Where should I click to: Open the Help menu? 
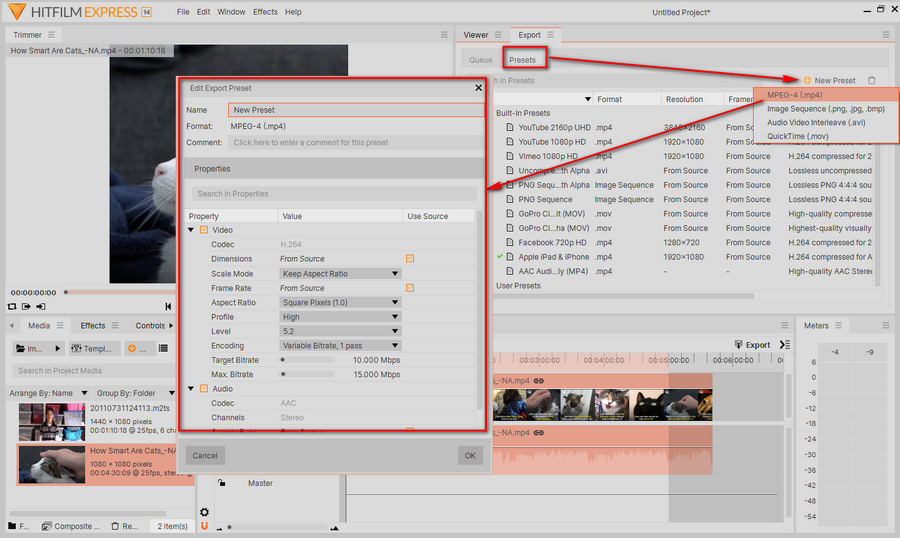tap(293, 12)
